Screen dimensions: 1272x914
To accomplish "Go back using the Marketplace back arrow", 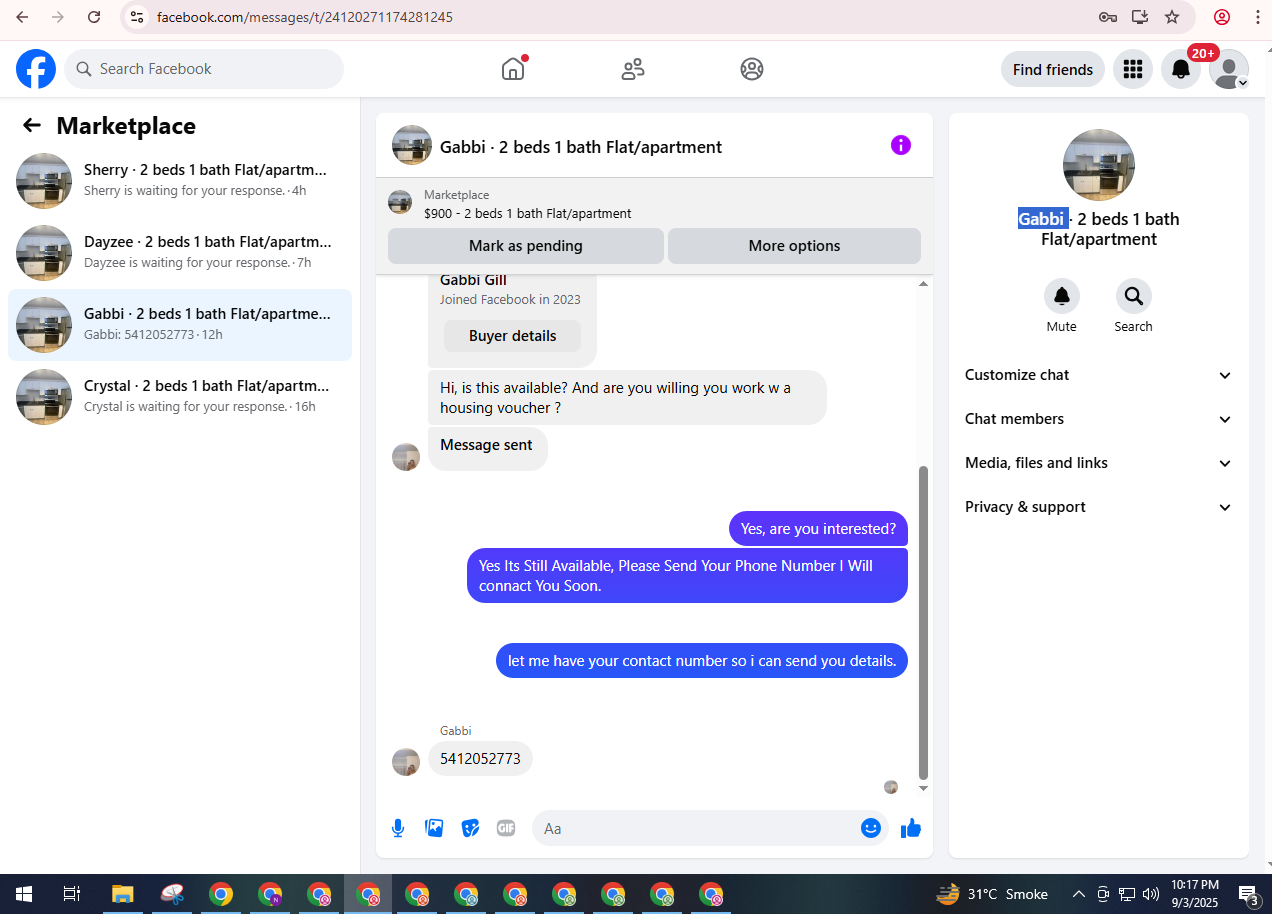I will click(x=32, y=125).
